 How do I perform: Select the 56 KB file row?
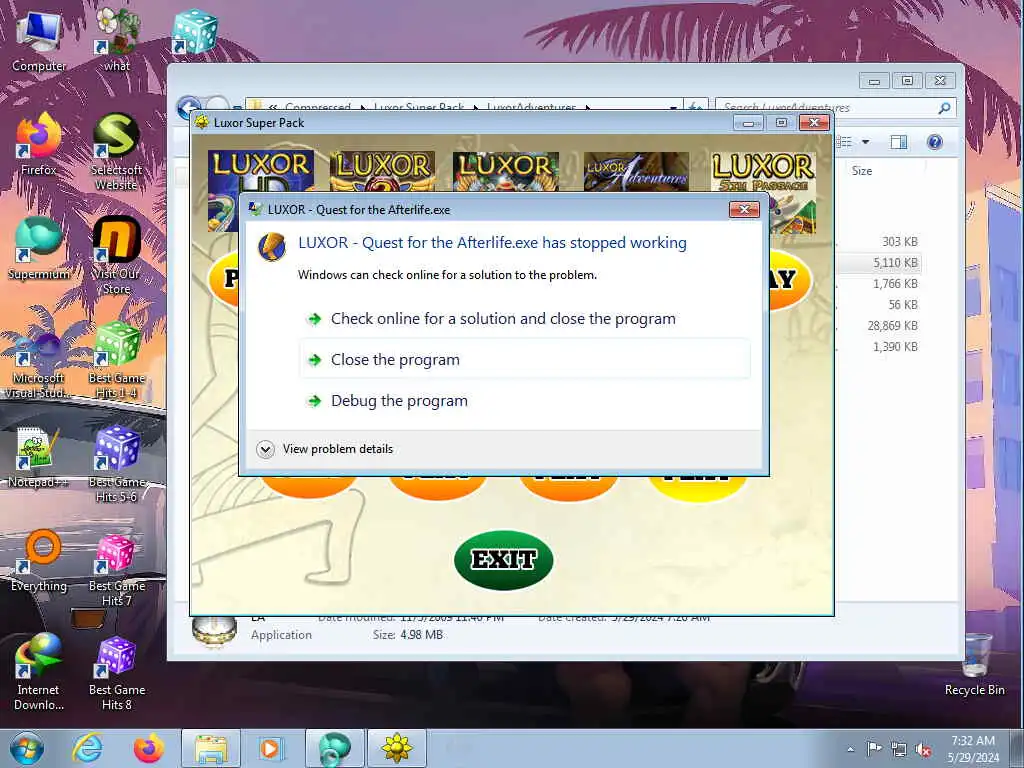[878, 304]
